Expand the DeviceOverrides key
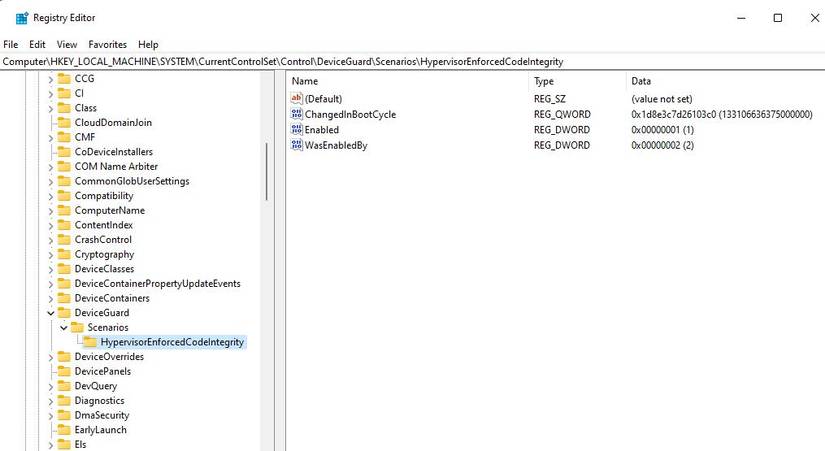The image size is (825, 451). pos(51,358)
